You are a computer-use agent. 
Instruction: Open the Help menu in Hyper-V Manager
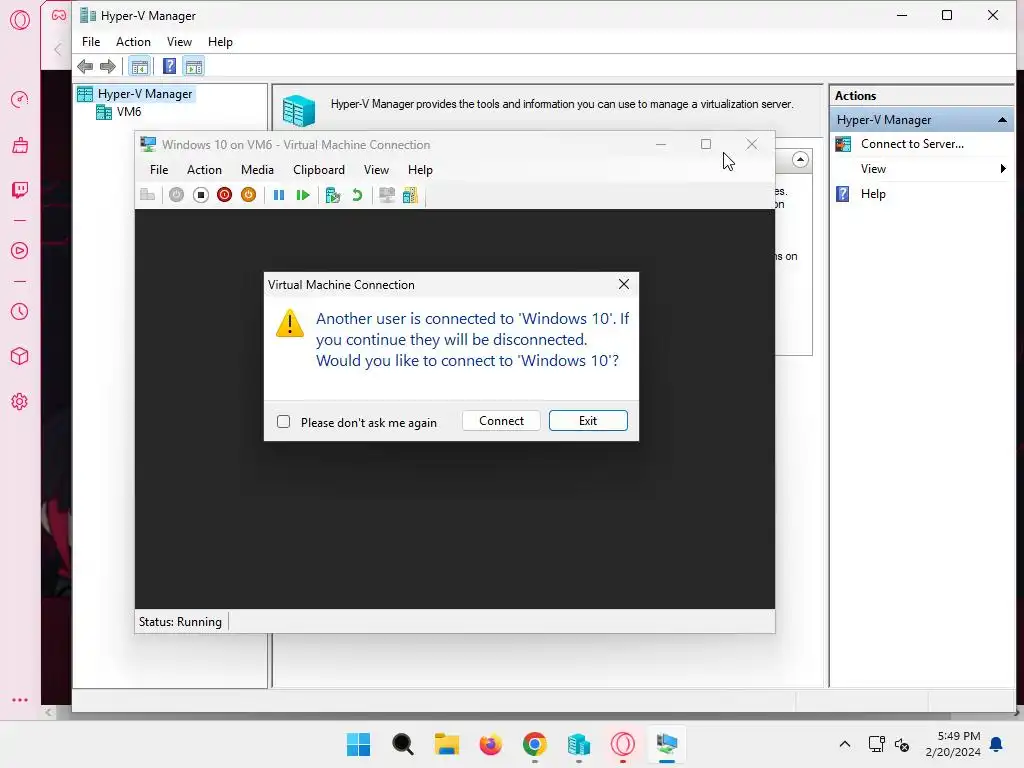click(x=220, y=42)
